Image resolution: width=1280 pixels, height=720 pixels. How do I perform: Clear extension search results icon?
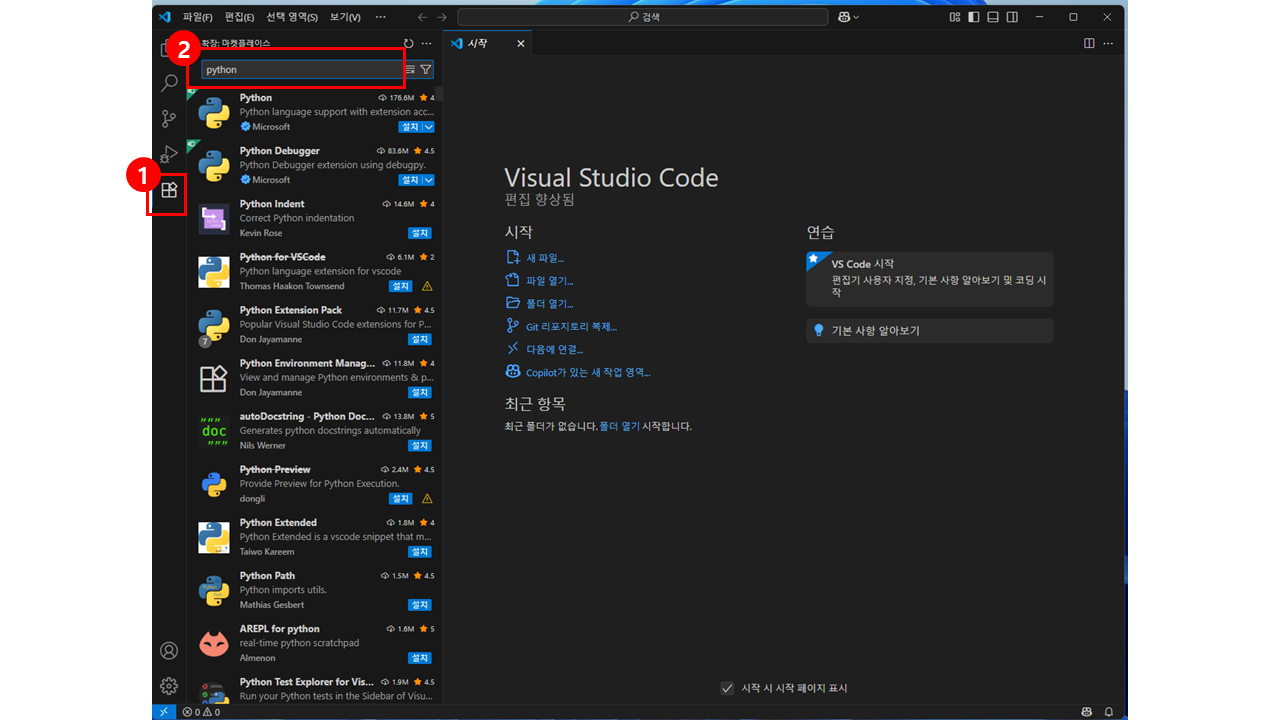click(x=410, y=70)
